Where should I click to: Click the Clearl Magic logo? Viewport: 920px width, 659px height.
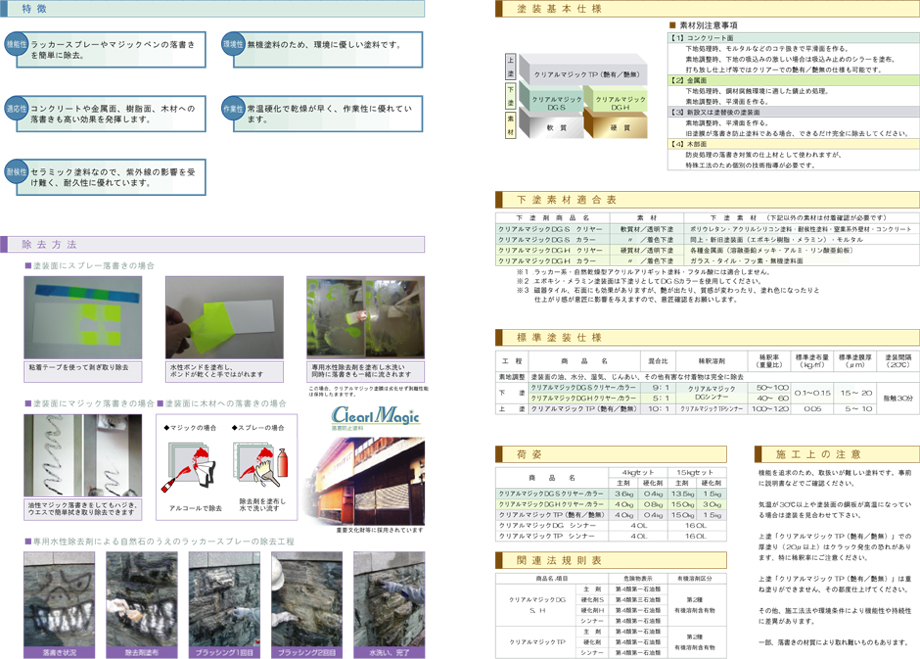(x=376, y=417)
